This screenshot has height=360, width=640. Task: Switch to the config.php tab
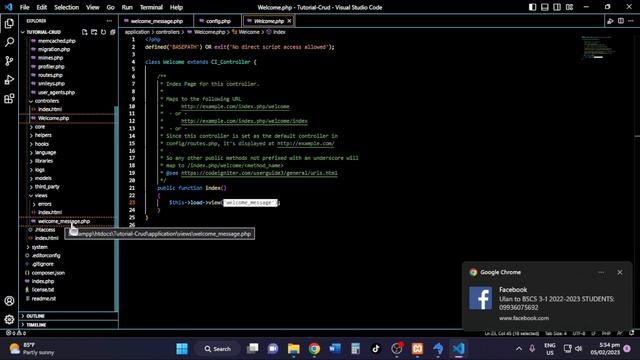tap(217, 21)
